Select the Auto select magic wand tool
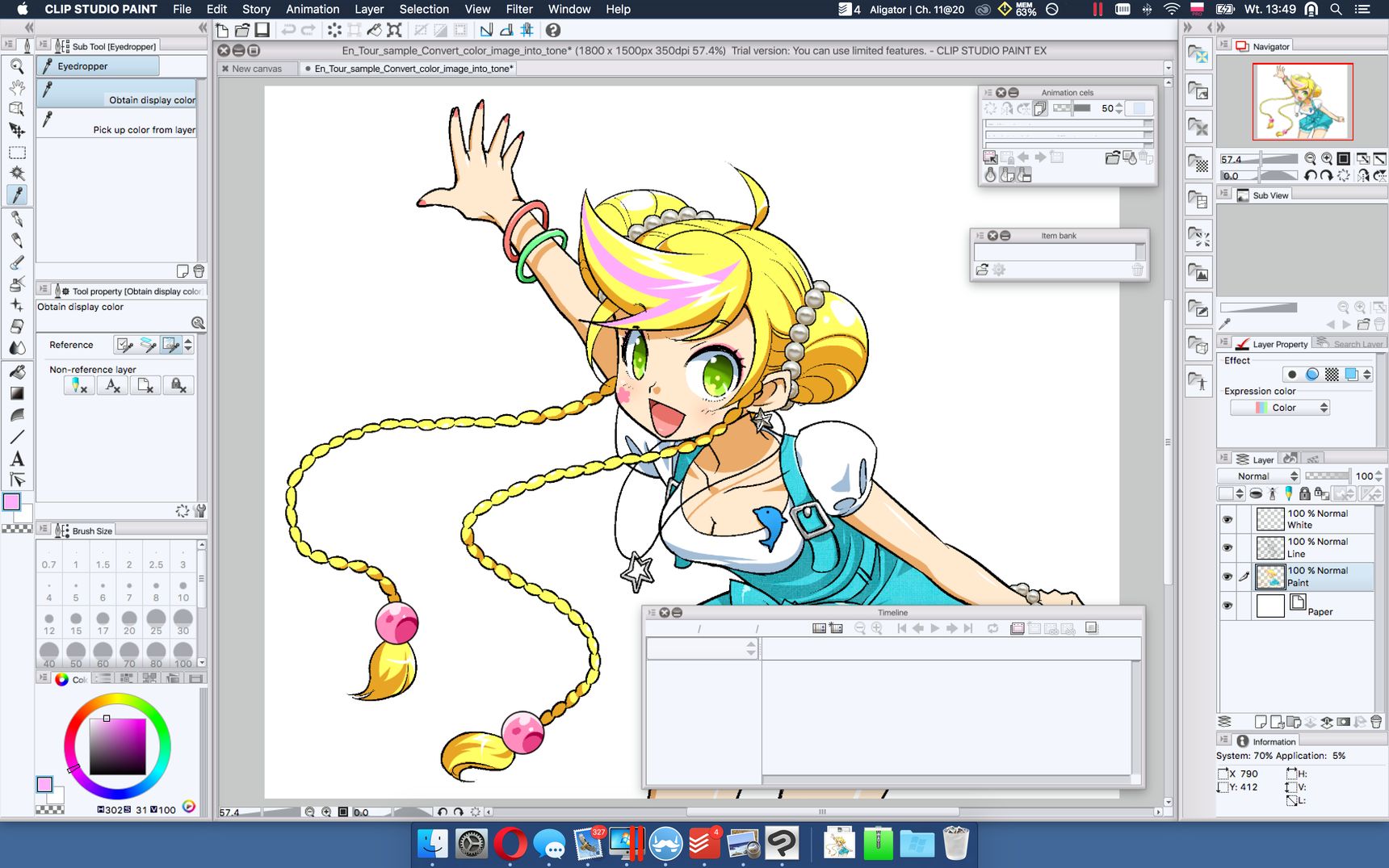 pos(17,173)
